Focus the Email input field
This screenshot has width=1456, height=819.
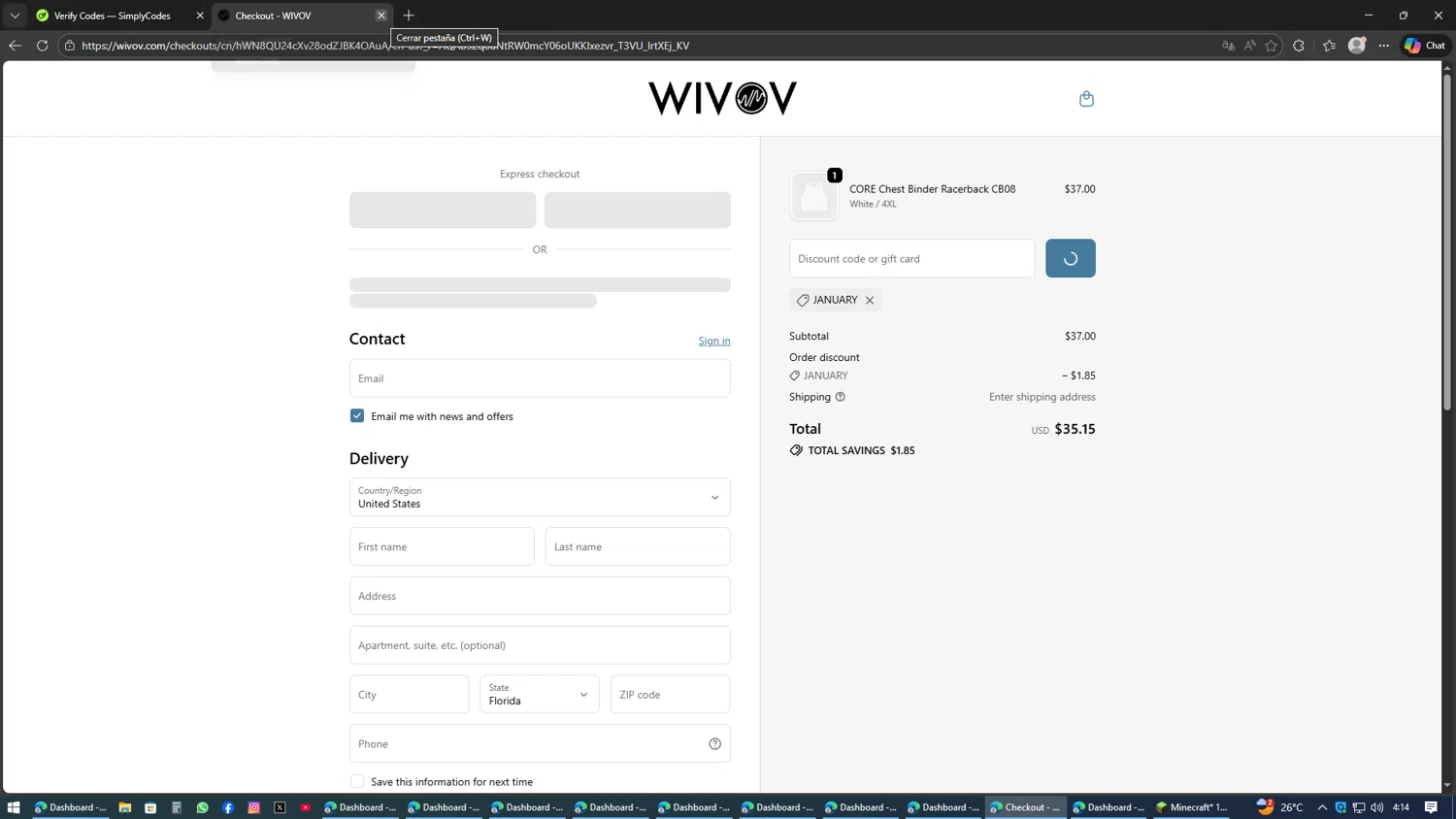click(x=540, y=378)
